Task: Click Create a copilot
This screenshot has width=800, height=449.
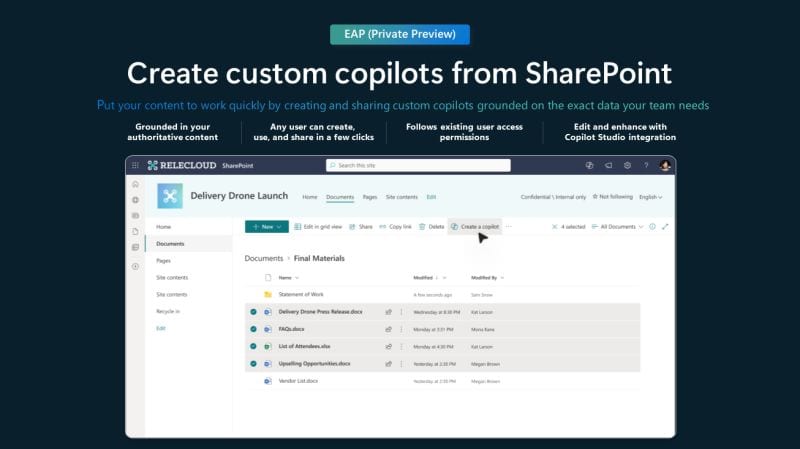Action: (x=475, y=227)
